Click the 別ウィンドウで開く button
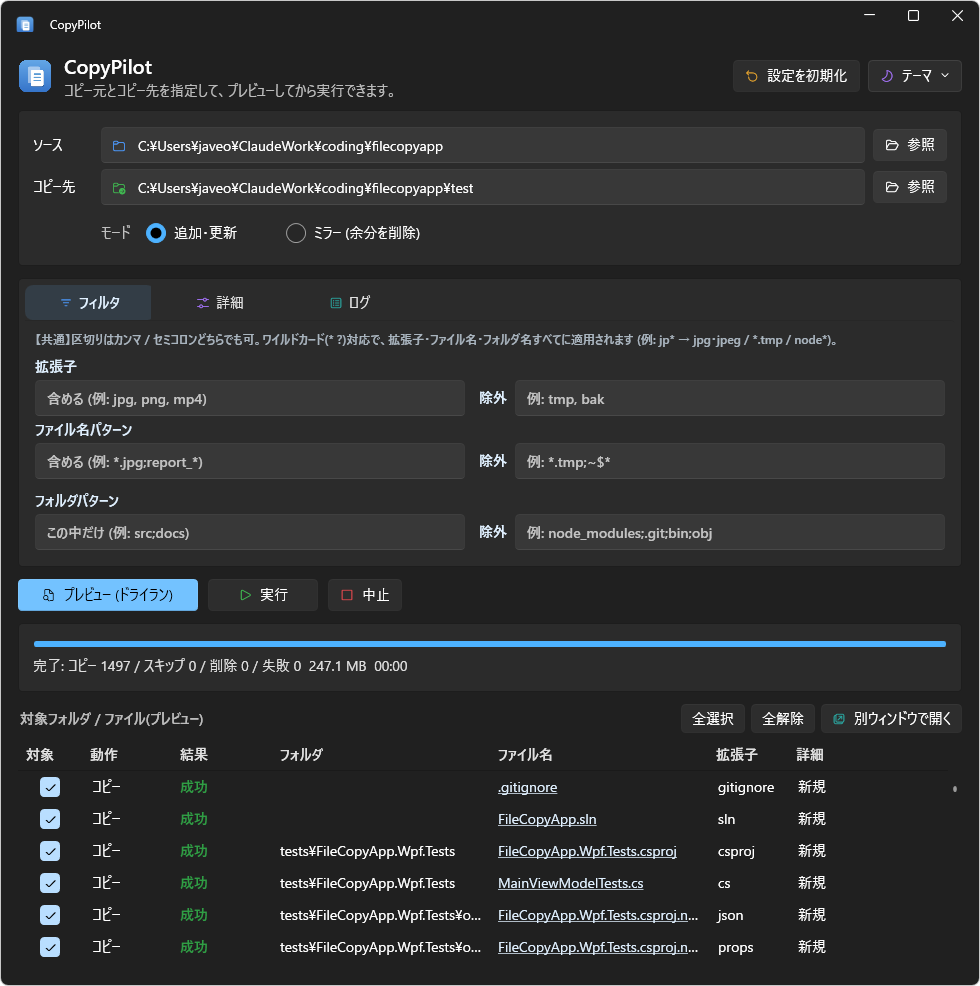The width and height of the screenshot is (980, 986). 891,719
